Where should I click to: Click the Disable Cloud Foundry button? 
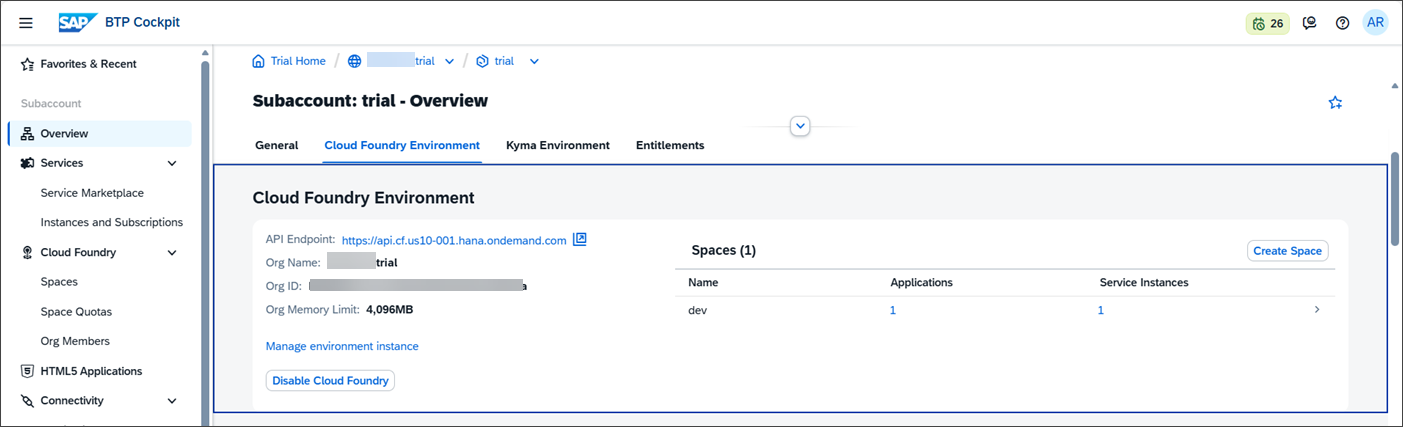(x=330, y=381)
